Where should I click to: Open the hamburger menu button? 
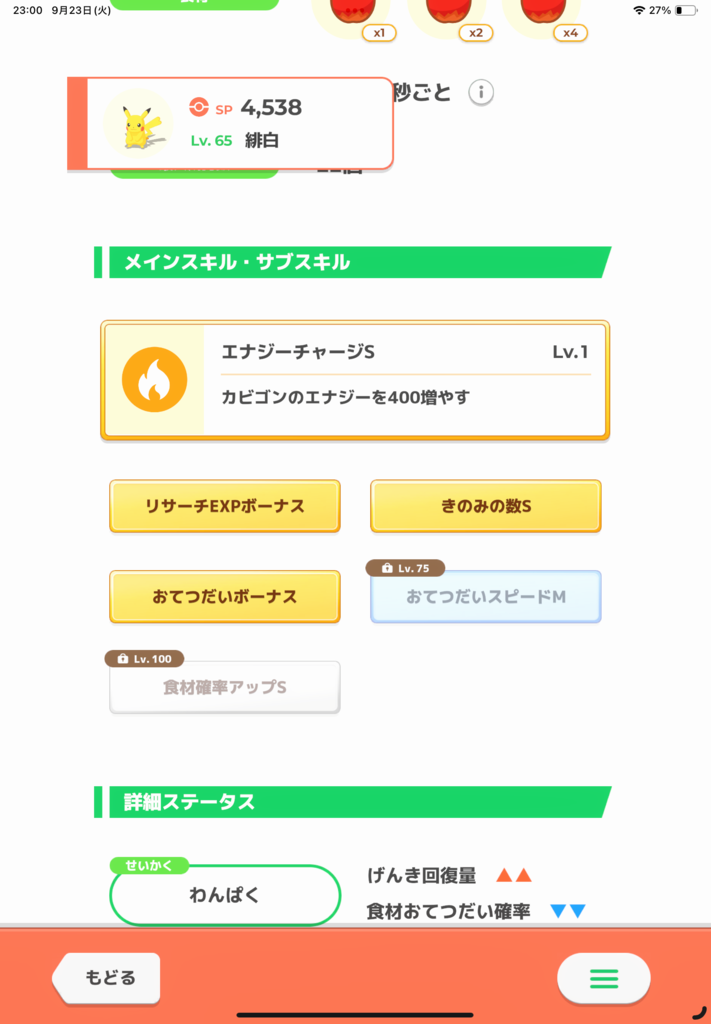tap(603, 978)
